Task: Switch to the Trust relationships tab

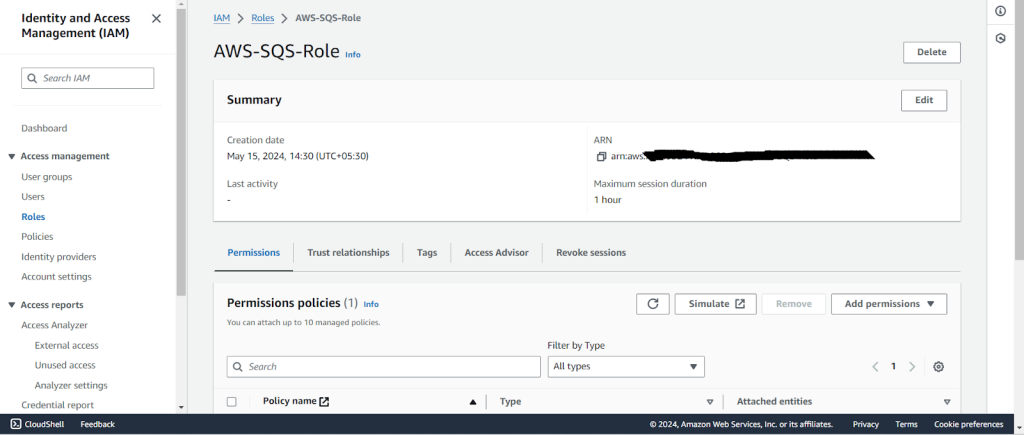Action: tap(348, 253)
